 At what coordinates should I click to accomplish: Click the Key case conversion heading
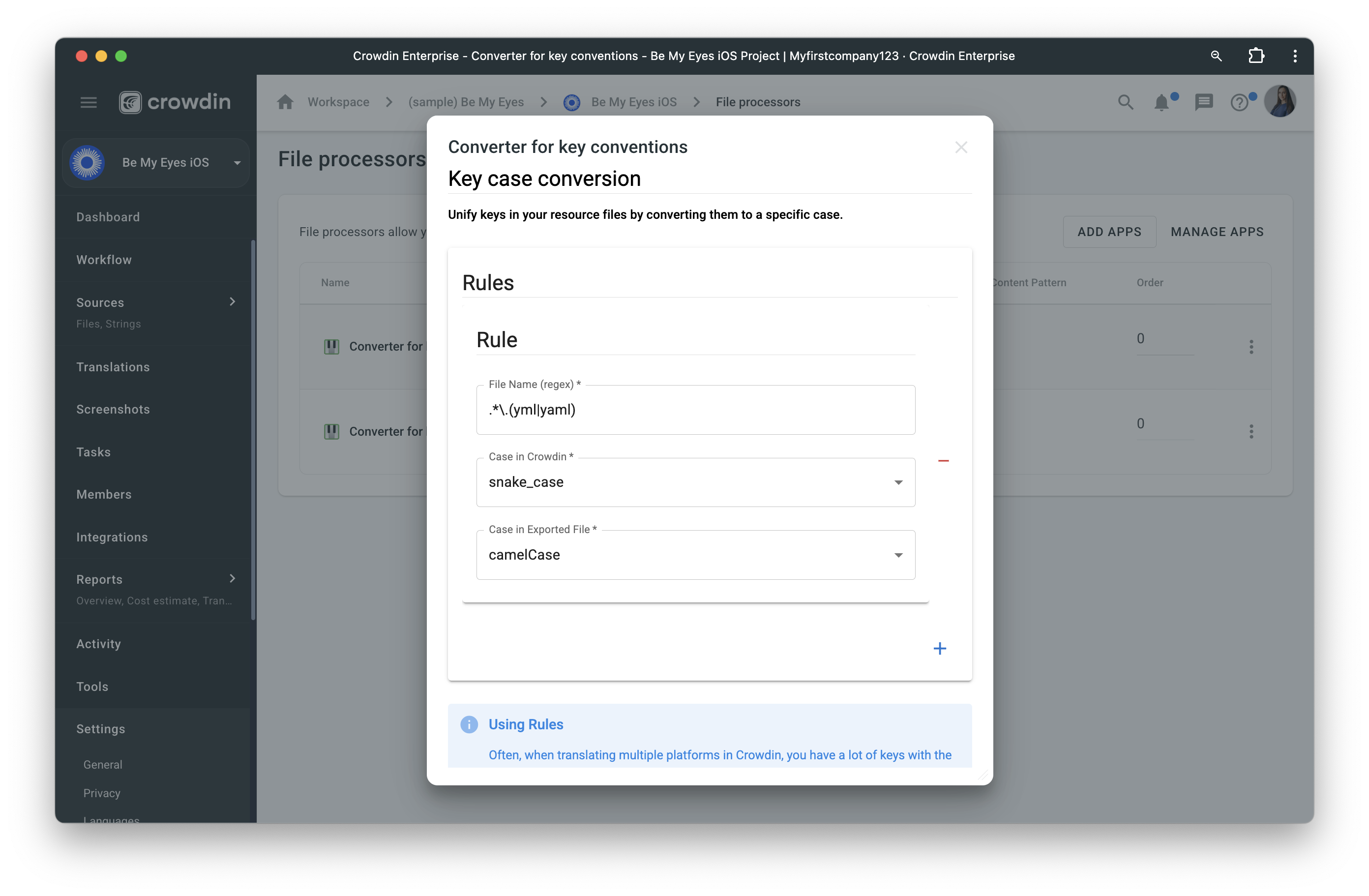tap(544, 179)
